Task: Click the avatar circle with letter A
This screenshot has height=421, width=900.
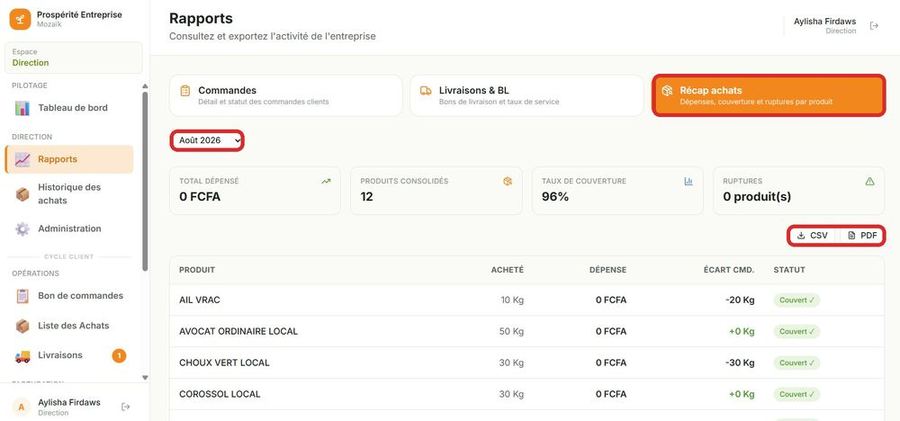Action: tap(21, 407)
